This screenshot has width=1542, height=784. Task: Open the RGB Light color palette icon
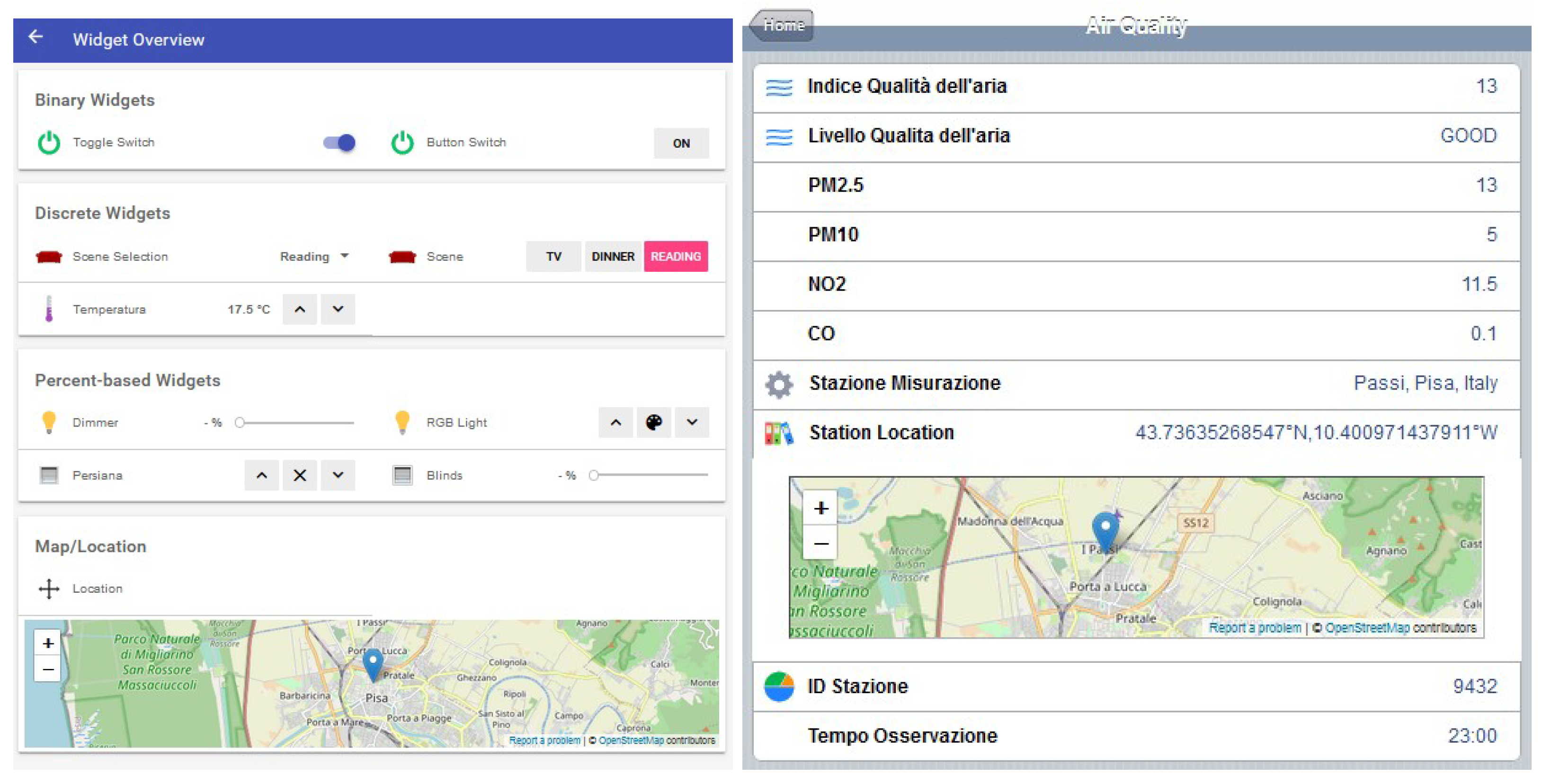tap(653, 422)
